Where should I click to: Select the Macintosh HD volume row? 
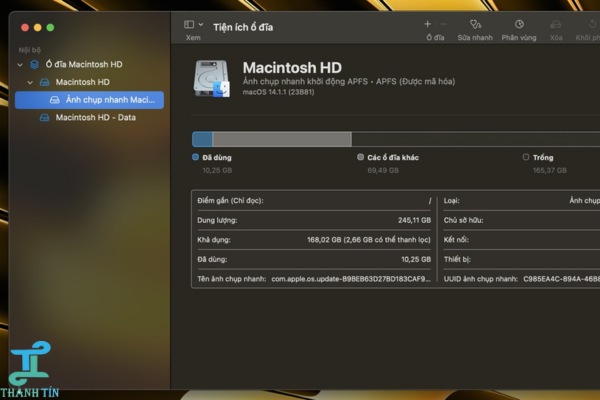[83, 82]
